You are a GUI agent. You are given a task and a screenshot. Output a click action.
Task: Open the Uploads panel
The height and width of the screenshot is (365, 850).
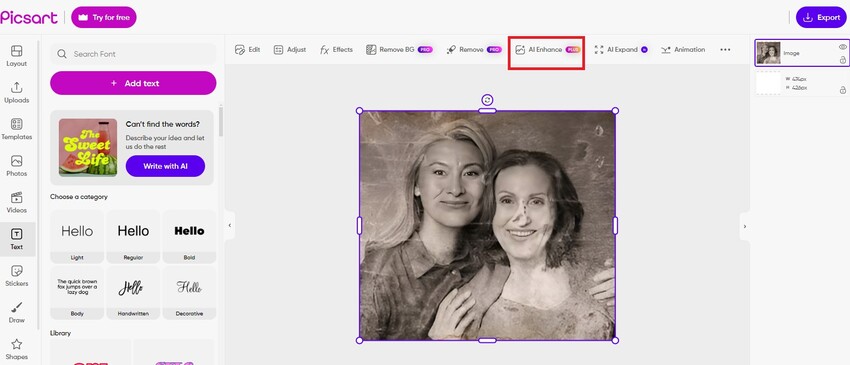pyautogui.click(x=16, y=92)
